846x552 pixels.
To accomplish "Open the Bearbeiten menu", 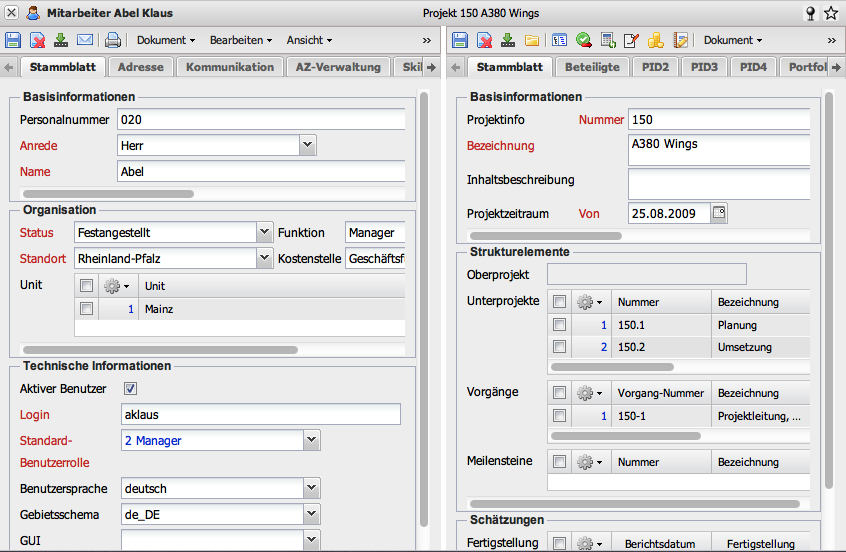I will click(241, 40).
